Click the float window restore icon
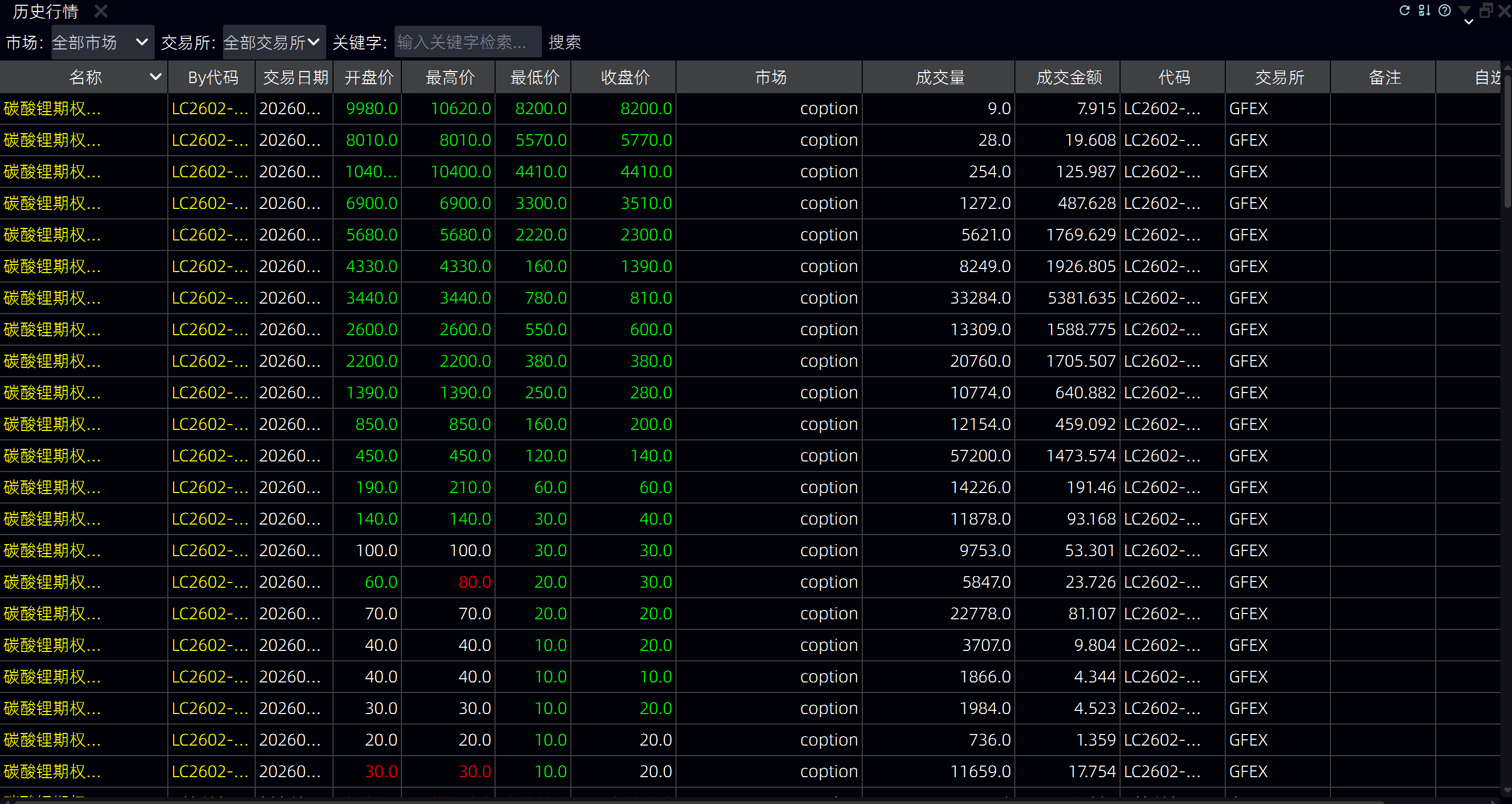 pyautogui.click(x=1486, y=10)
